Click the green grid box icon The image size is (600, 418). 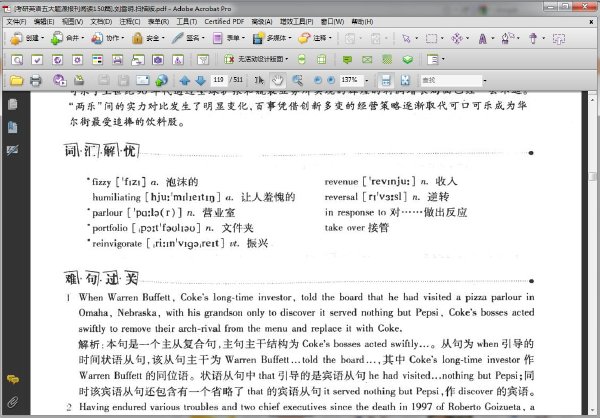387,59
